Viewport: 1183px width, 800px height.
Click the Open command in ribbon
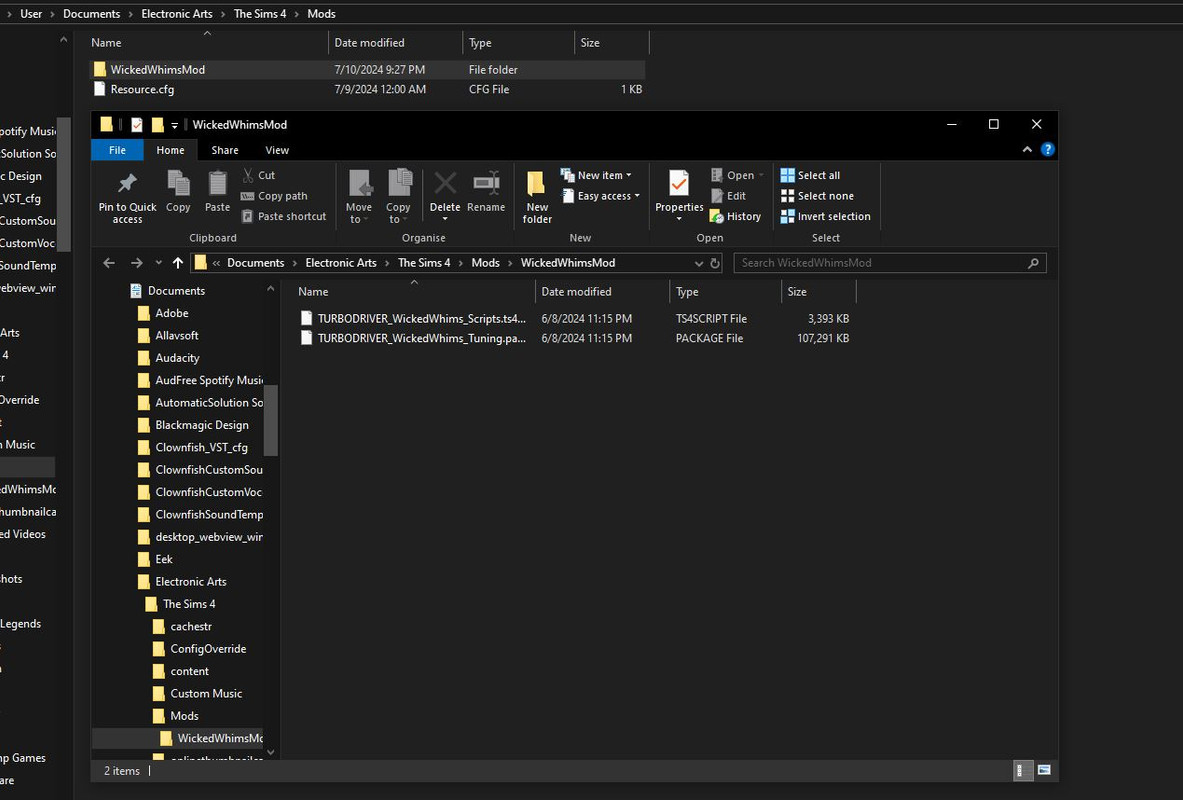(x=737, y=175)
